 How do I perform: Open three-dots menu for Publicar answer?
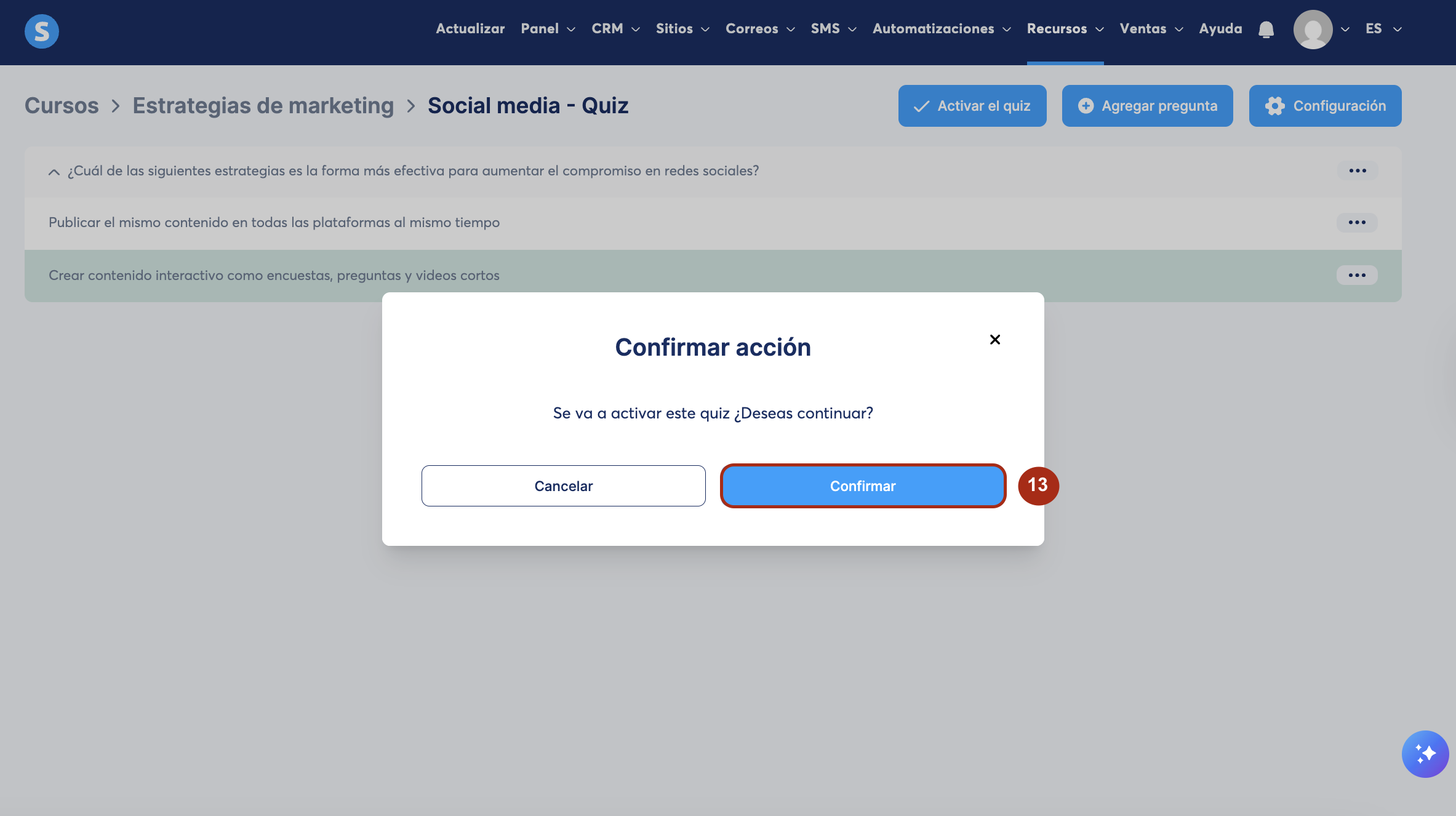click(x=1356, y=222)
